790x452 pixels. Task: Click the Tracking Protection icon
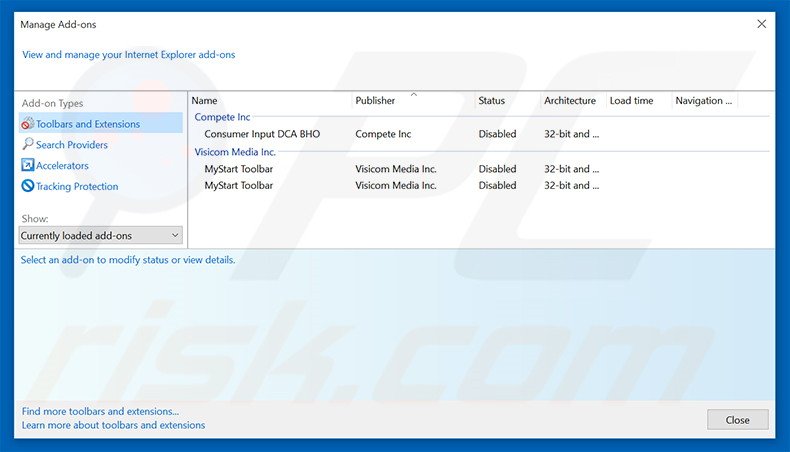[28, 186]
